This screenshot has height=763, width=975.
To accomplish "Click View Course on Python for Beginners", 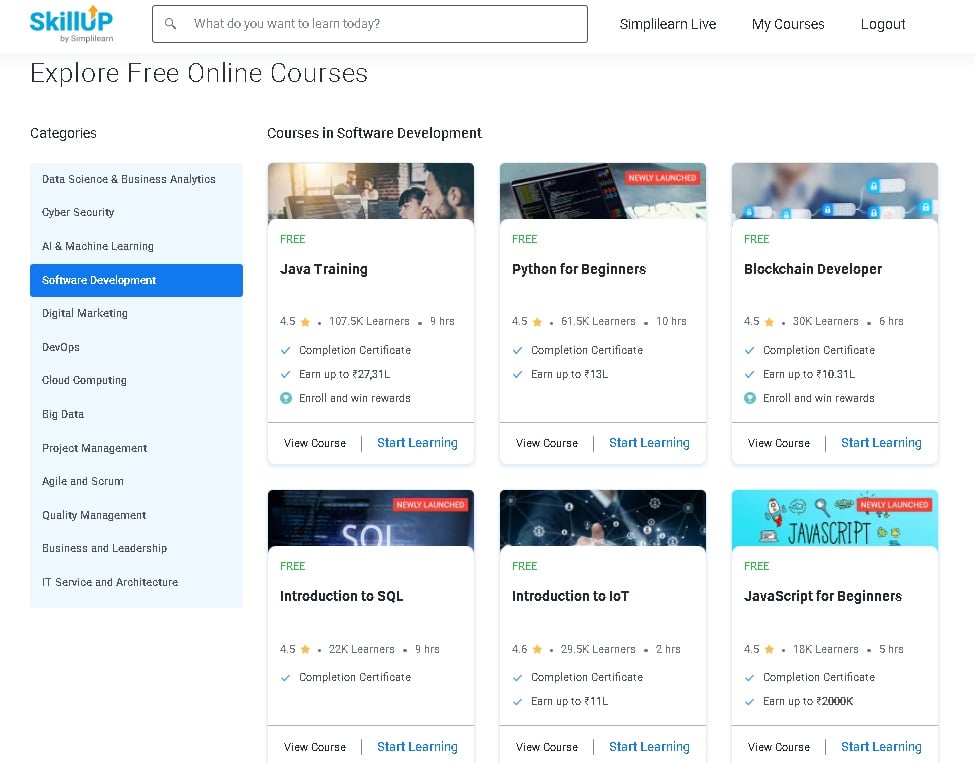I will (x=547, y=443).
